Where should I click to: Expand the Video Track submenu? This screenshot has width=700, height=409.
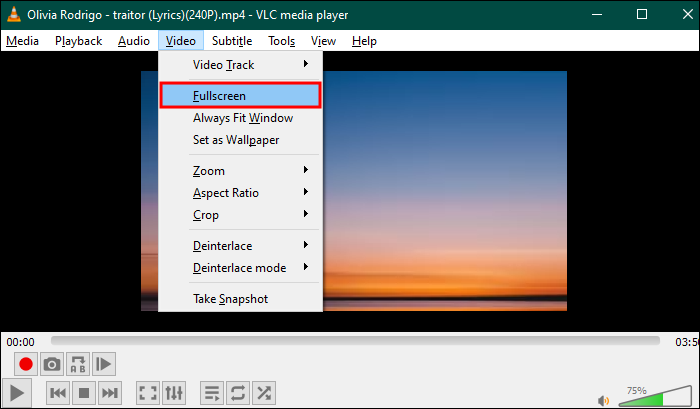240,65
